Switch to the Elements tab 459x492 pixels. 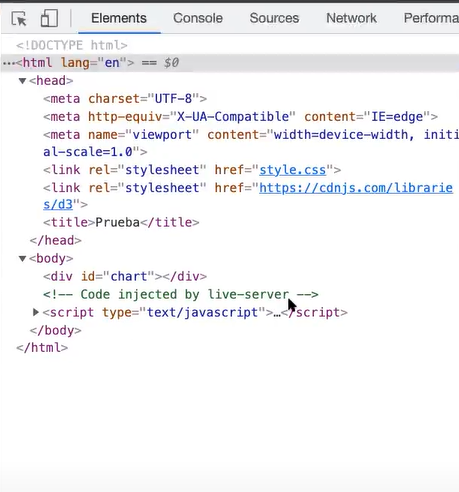[119, 18]
